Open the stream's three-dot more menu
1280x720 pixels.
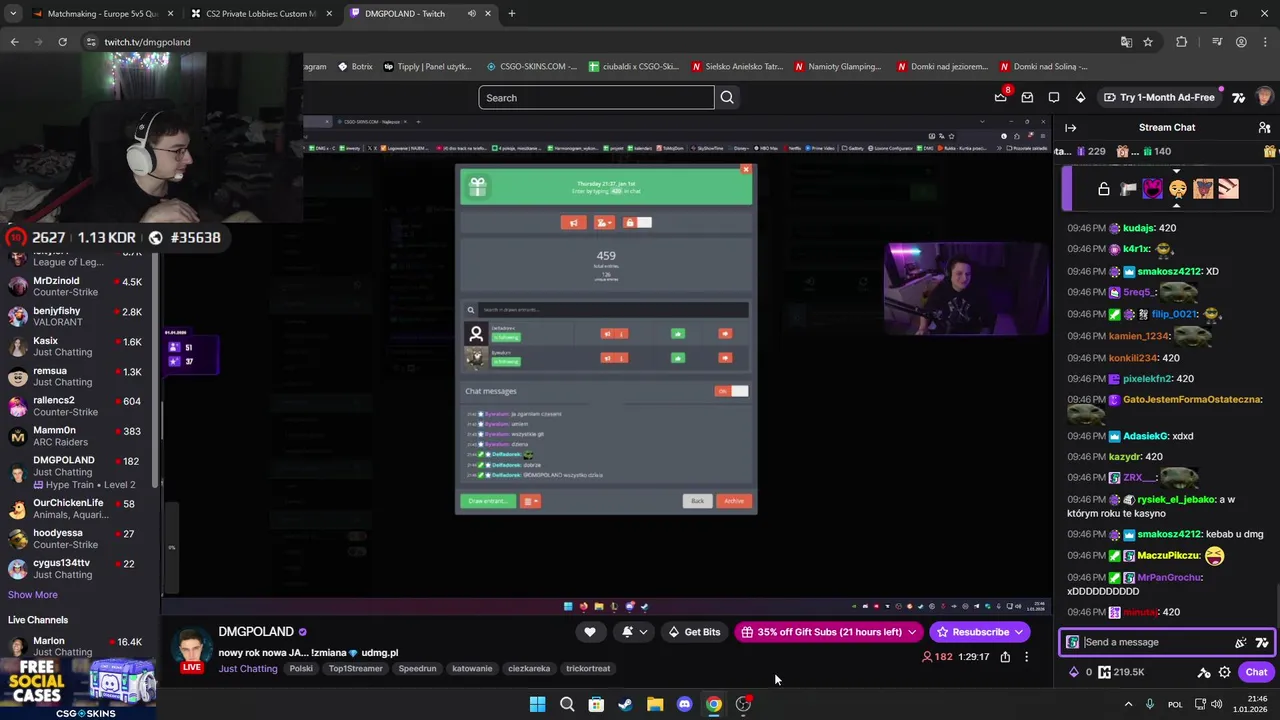pyautogui.click(x=1026, y=657)
